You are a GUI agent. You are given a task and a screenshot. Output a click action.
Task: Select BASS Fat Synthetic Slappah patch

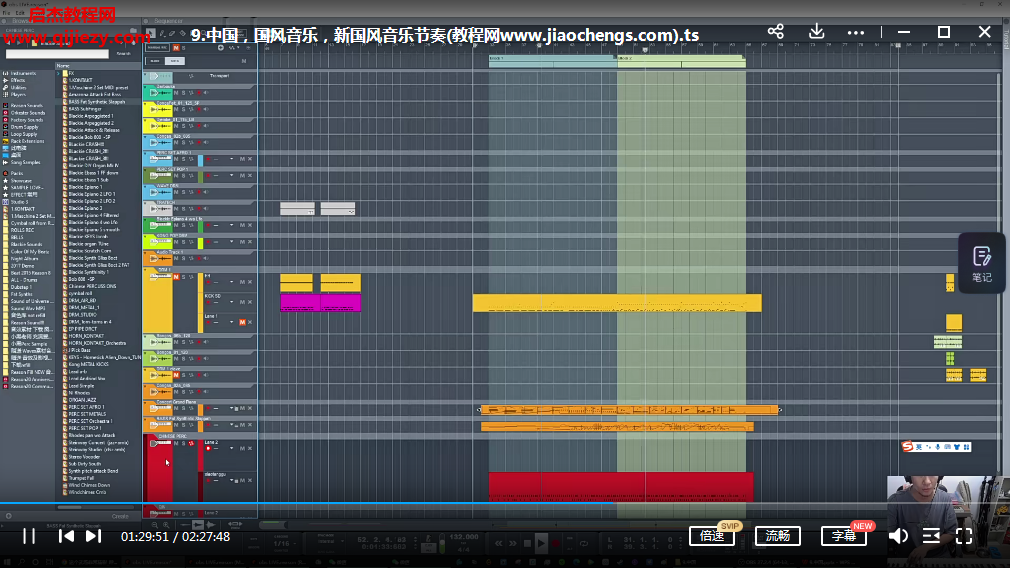click(x=97, y=102)
